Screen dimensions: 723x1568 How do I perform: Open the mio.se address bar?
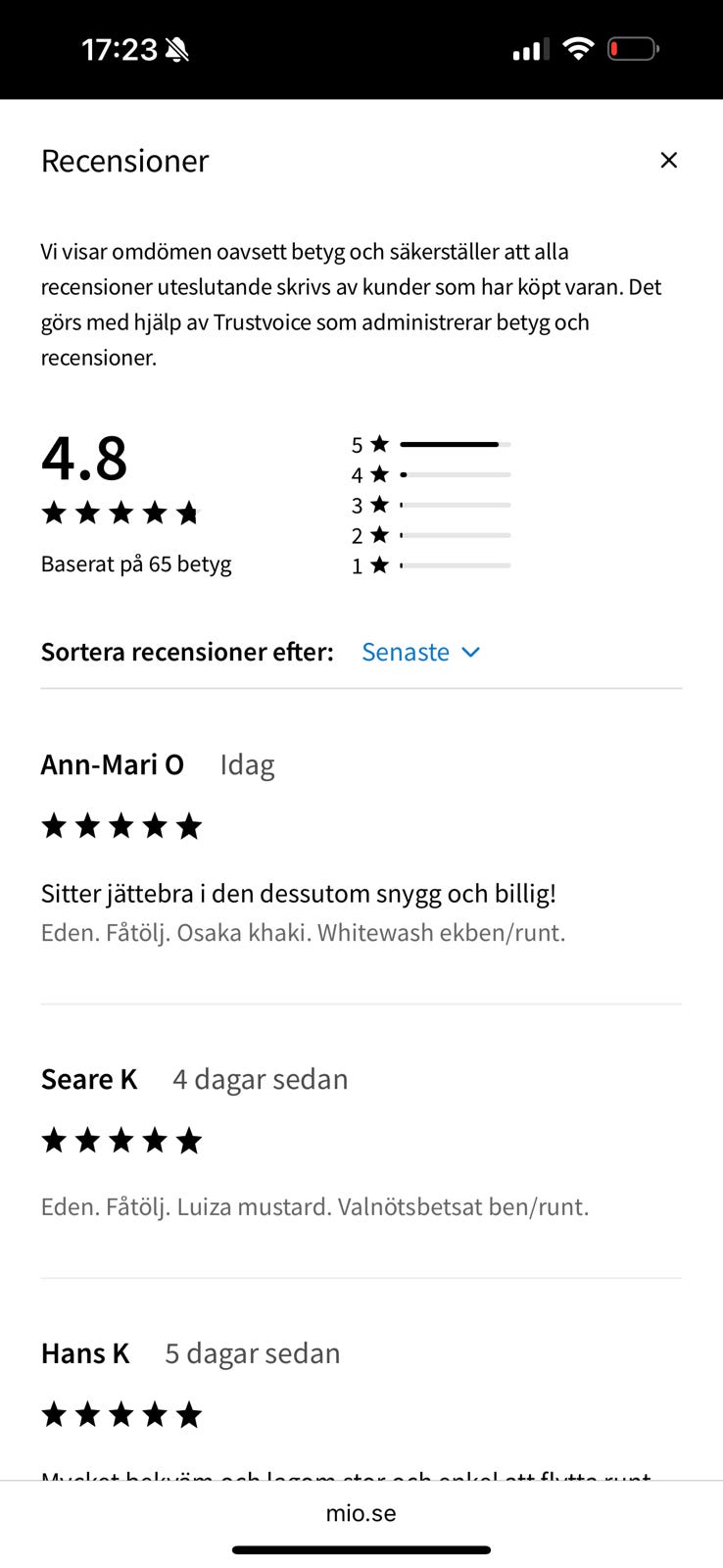[361, 1513]
